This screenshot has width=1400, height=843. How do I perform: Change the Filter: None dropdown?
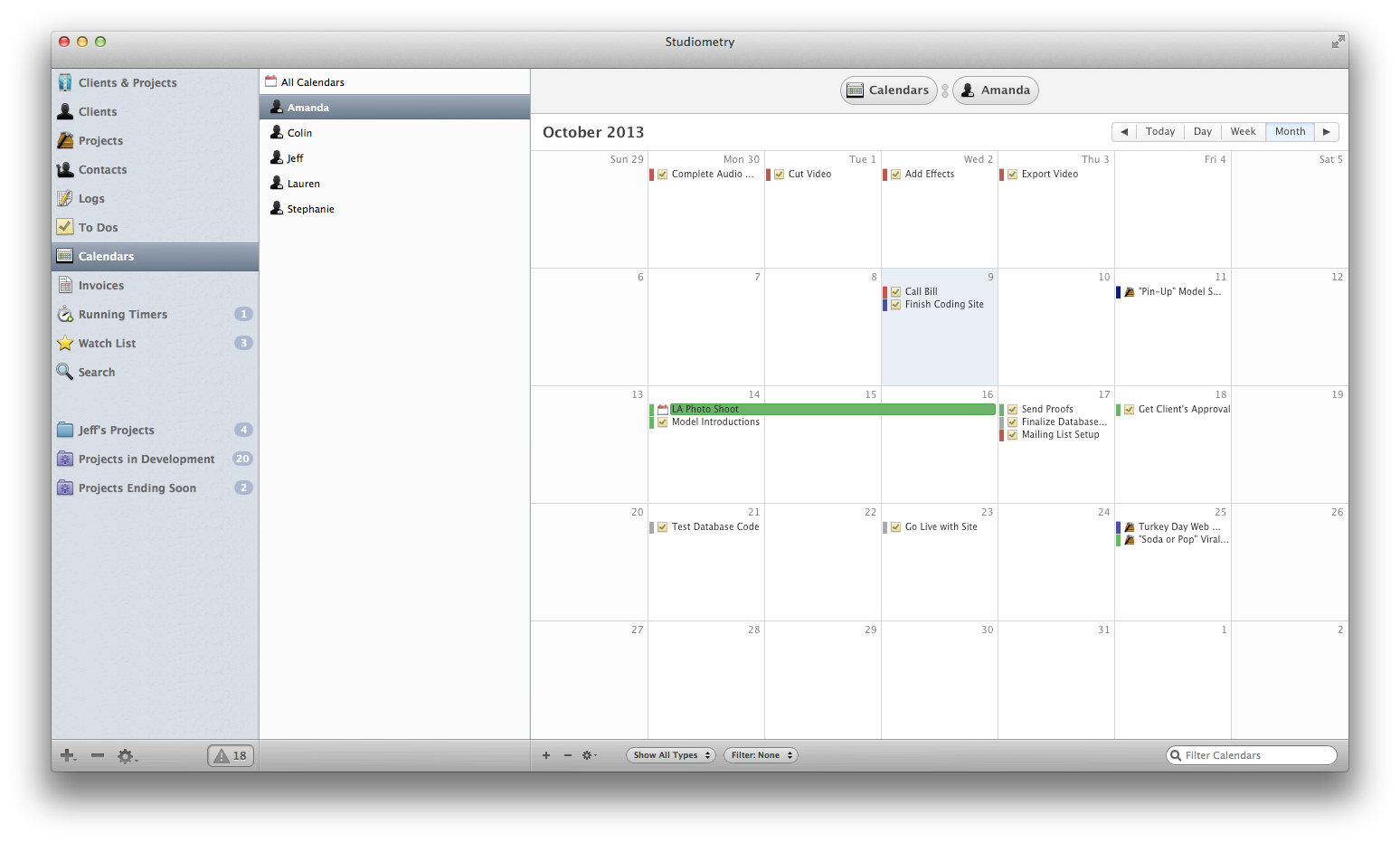pyautogui.click(x=760, y=754)
